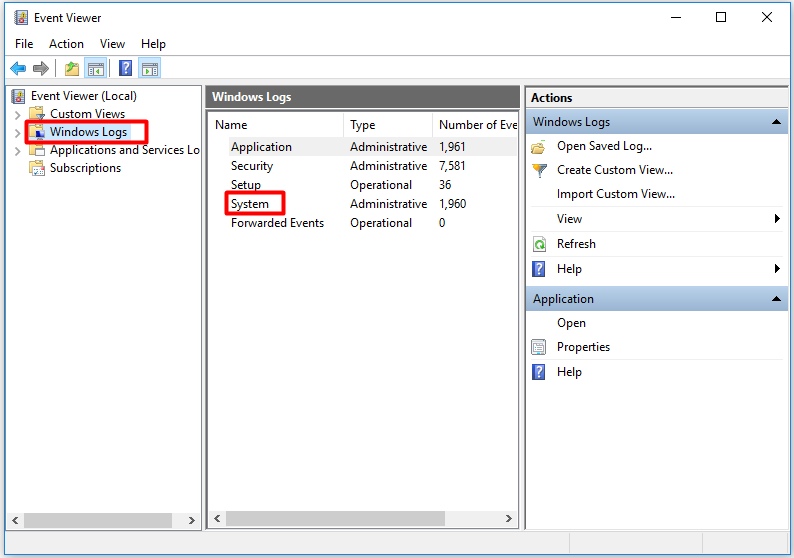Click tree pane horizontal scrollbar right arrow
The height and width of the screenshot is (558, 794).
[x=191, y=520]
